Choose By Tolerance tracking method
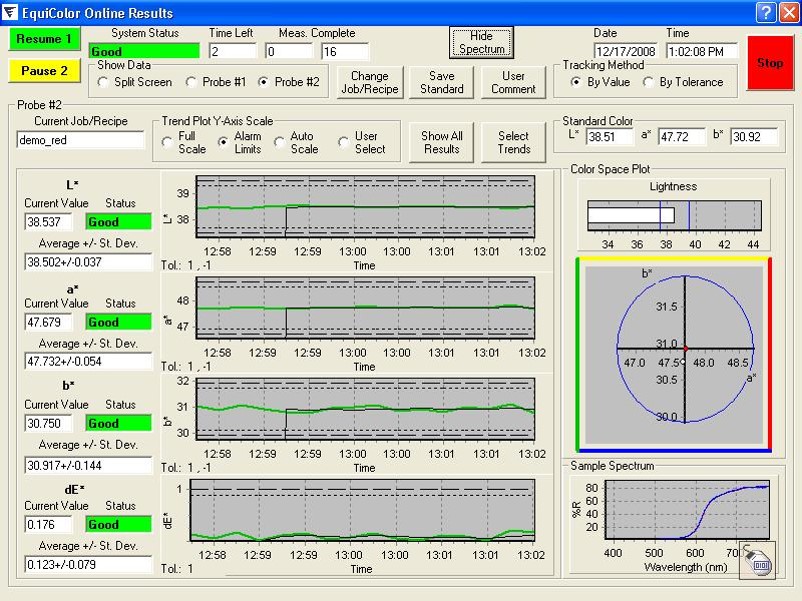802x601 pixels. point(648,82)
